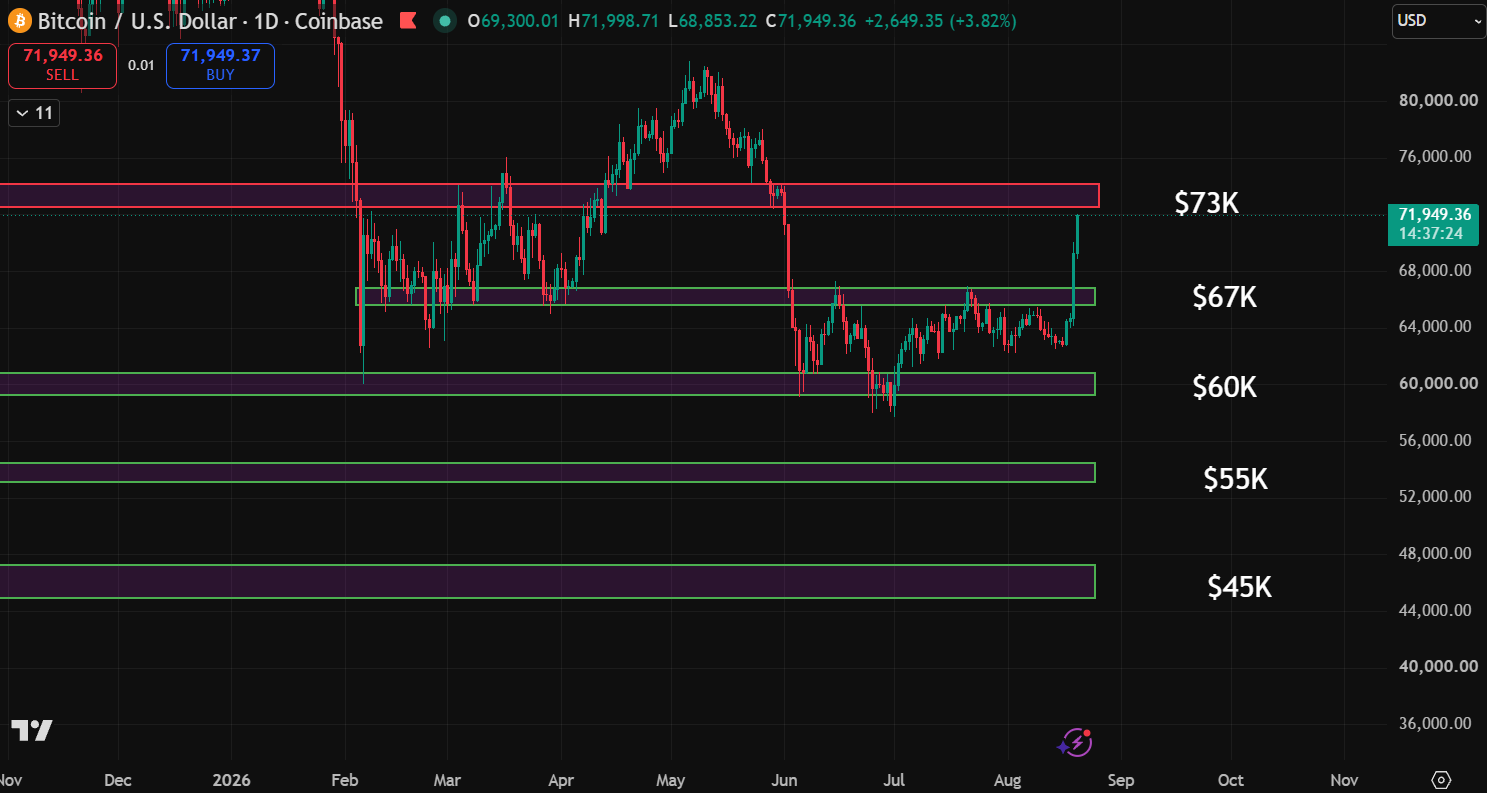Expand the collapsed indicators legend showing 11
The height and width of the screenshot is (793, 1487).
pos(34,113)
